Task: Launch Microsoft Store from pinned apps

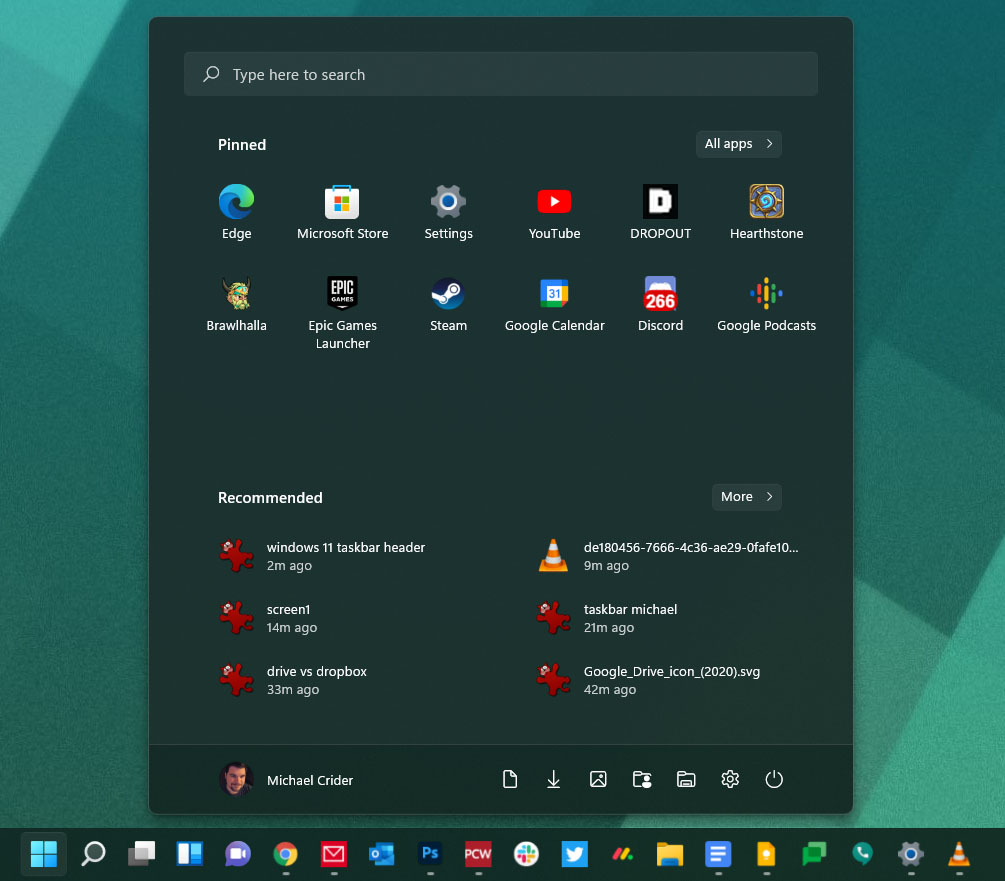Action: [x=342, y=212]
